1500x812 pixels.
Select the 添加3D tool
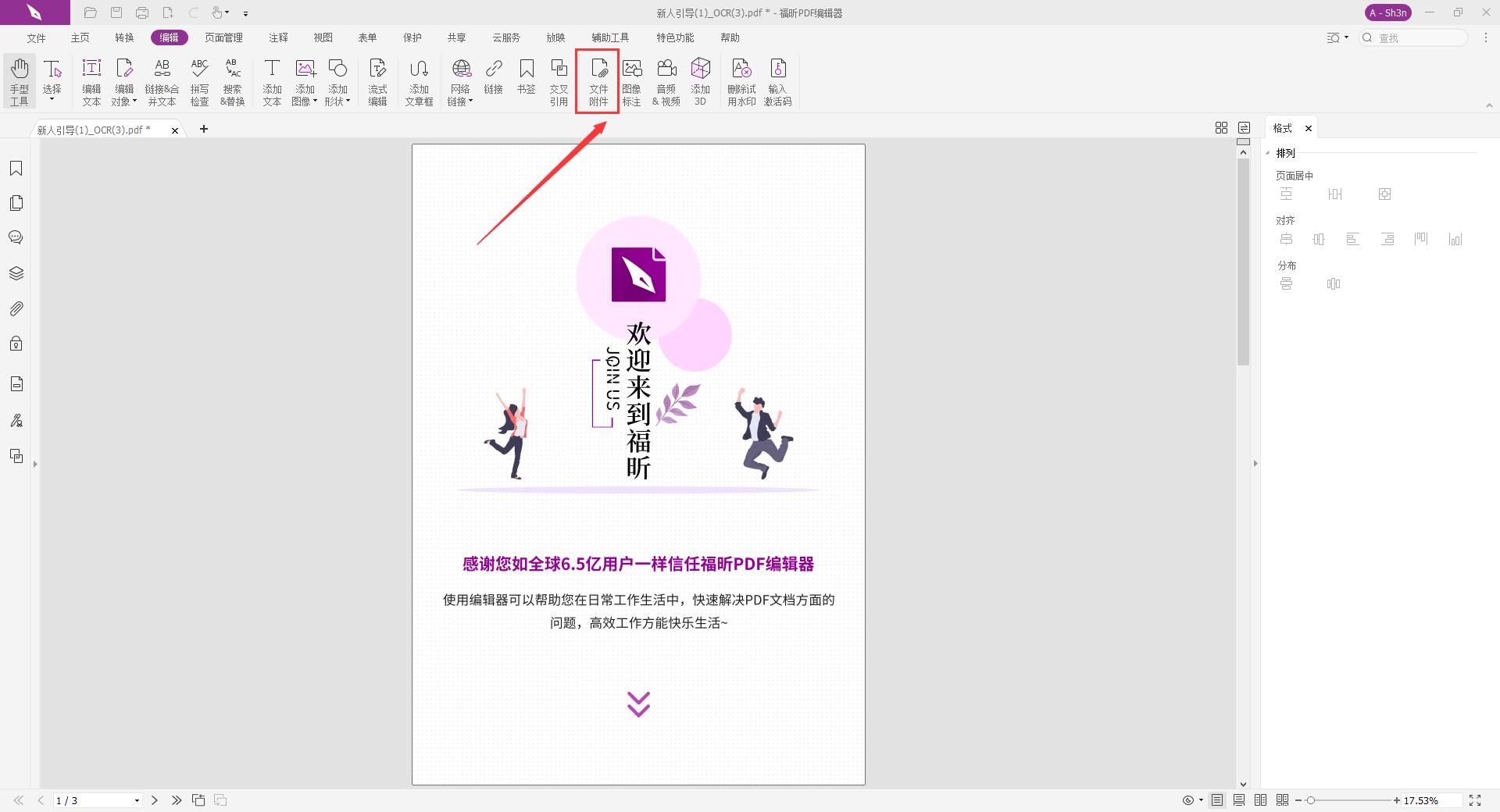point(700,81)
